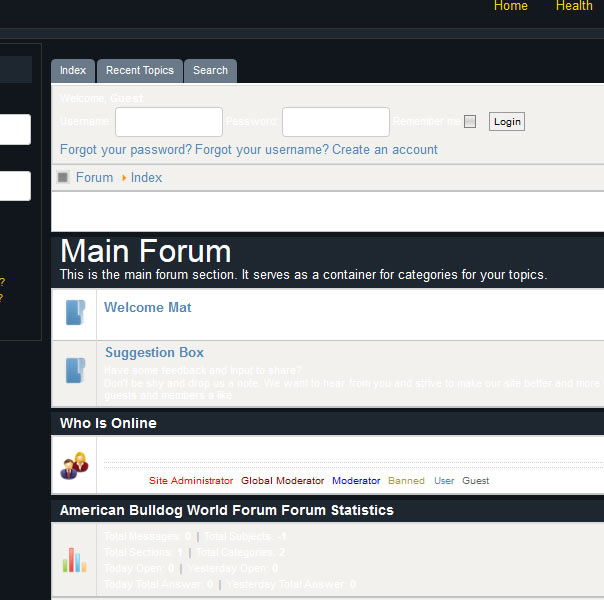
Task: Click American Bulldog World Forum Statistics heading
Action: 226,510
